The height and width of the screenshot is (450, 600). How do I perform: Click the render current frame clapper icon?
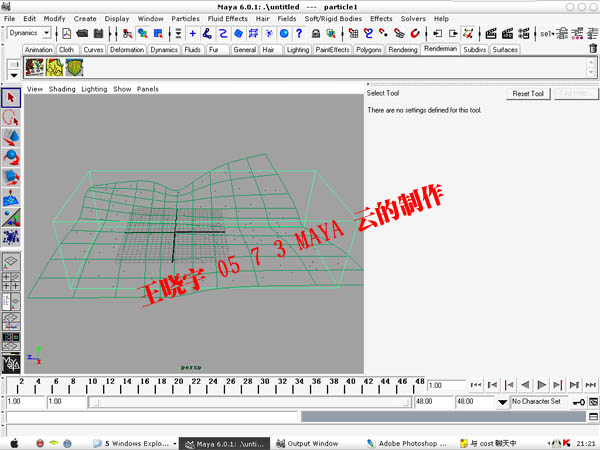491,33
